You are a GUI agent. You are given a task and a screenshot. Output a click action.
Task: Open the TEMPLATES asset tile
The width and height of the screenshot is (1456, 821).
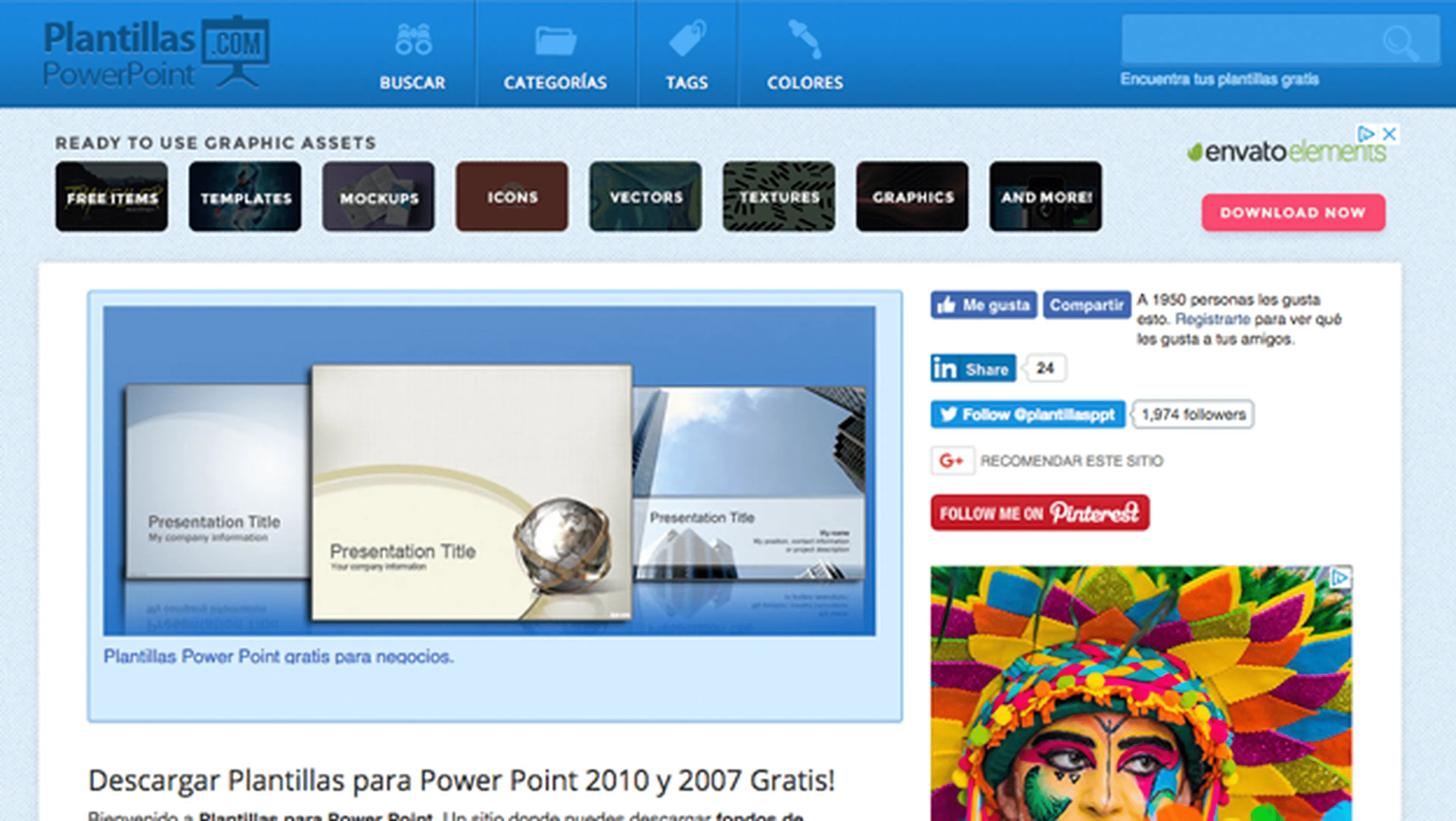point(245,197)
